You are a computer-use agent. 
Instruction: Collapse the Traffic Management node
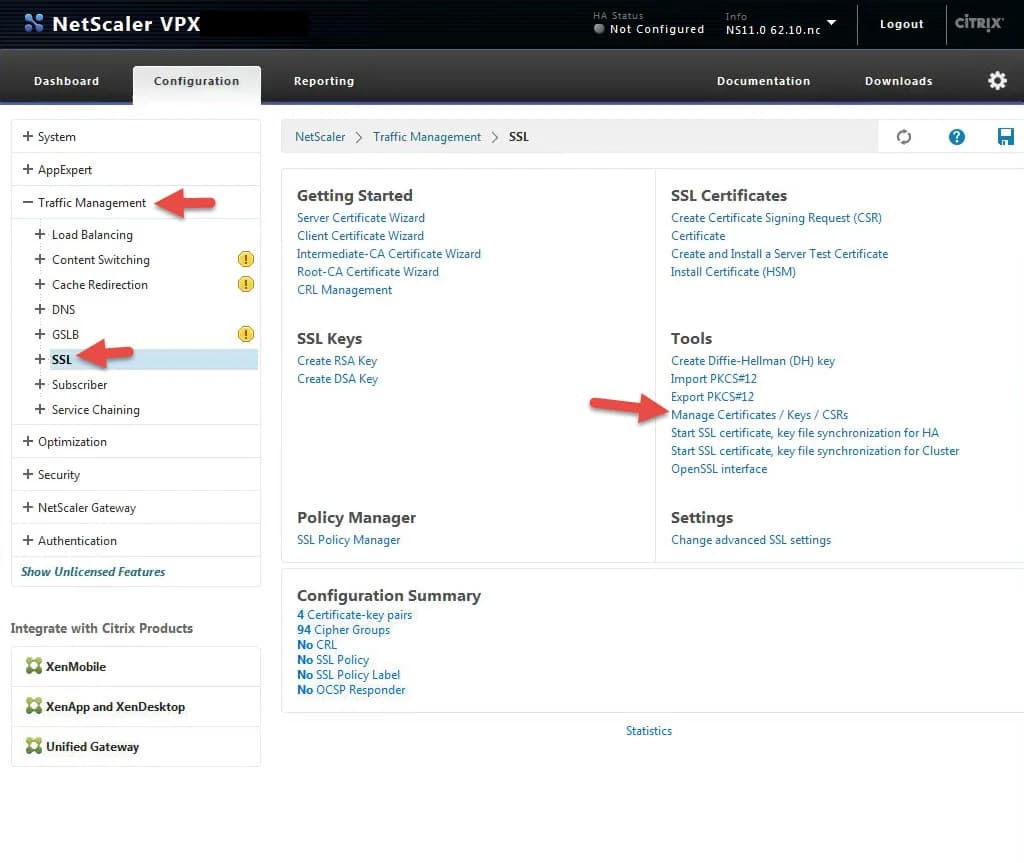pos(27,203)
